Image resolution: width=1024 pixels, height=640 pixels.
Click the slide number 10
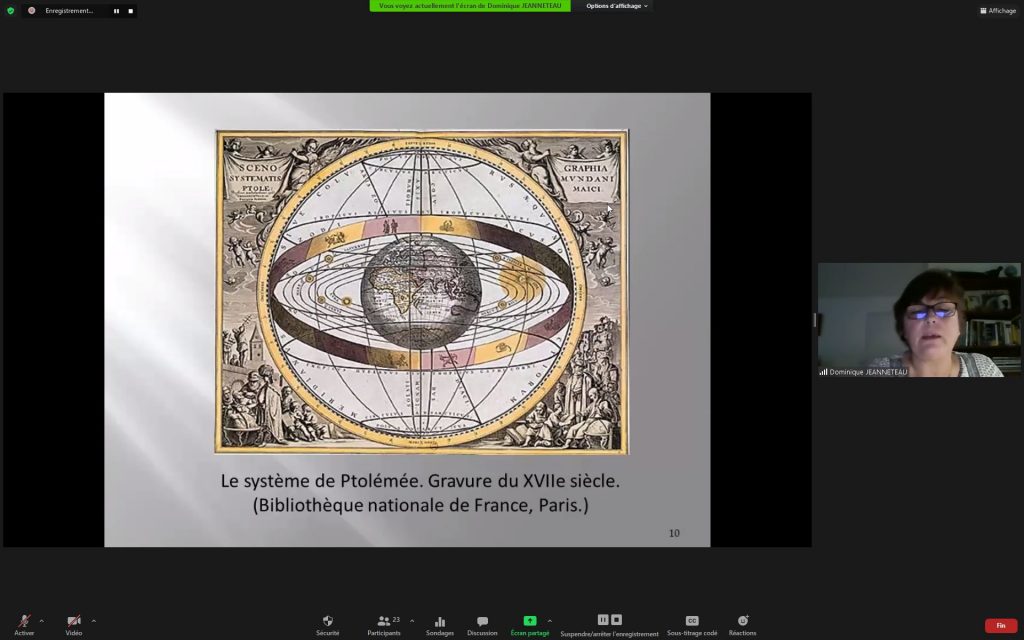[674, 534]
